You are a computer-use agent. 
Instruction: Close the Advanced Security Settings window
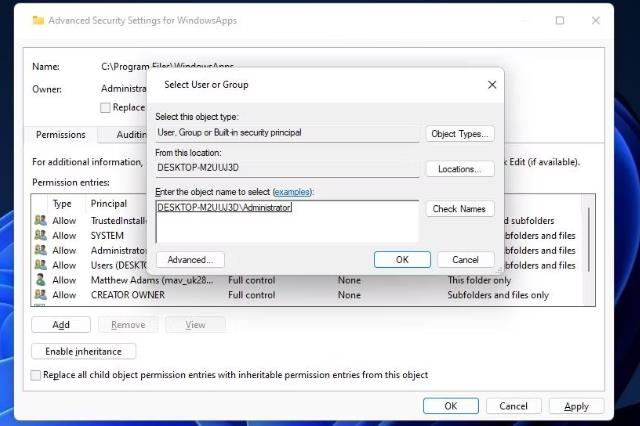[x=596, y=20]
